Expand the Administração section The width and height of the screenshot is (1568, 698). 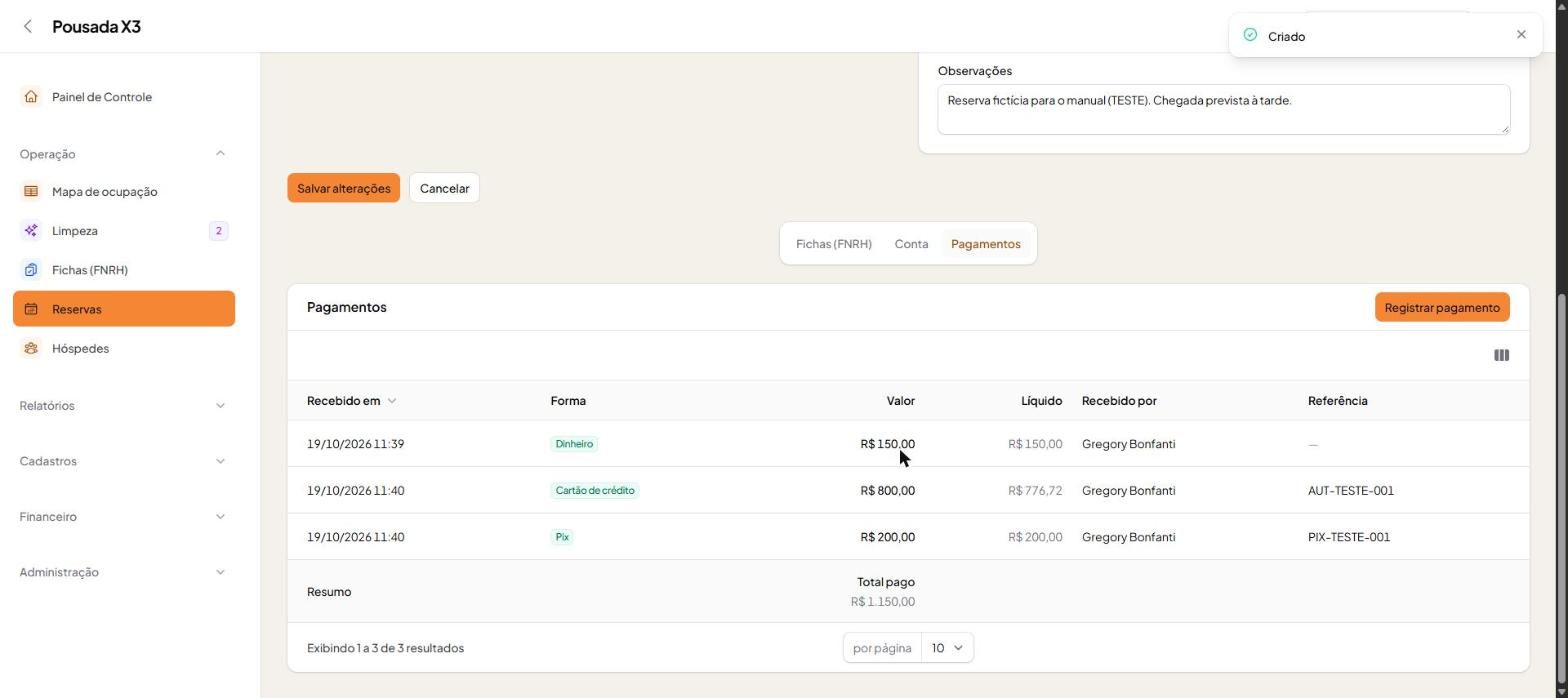click(220, 572)
